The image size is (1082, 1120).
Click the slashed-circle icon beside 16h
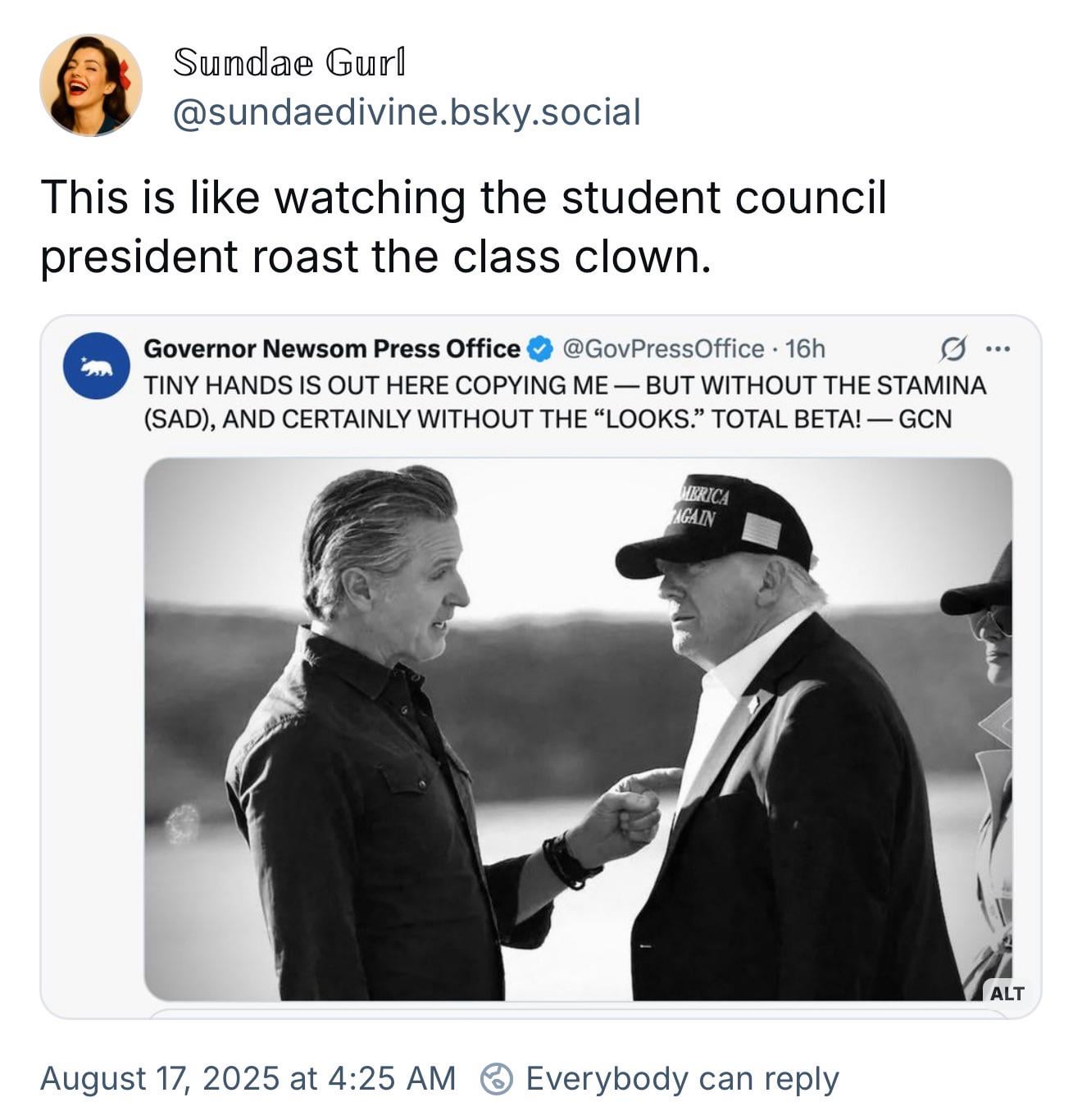pyautogui.click(x=951, y=349)
